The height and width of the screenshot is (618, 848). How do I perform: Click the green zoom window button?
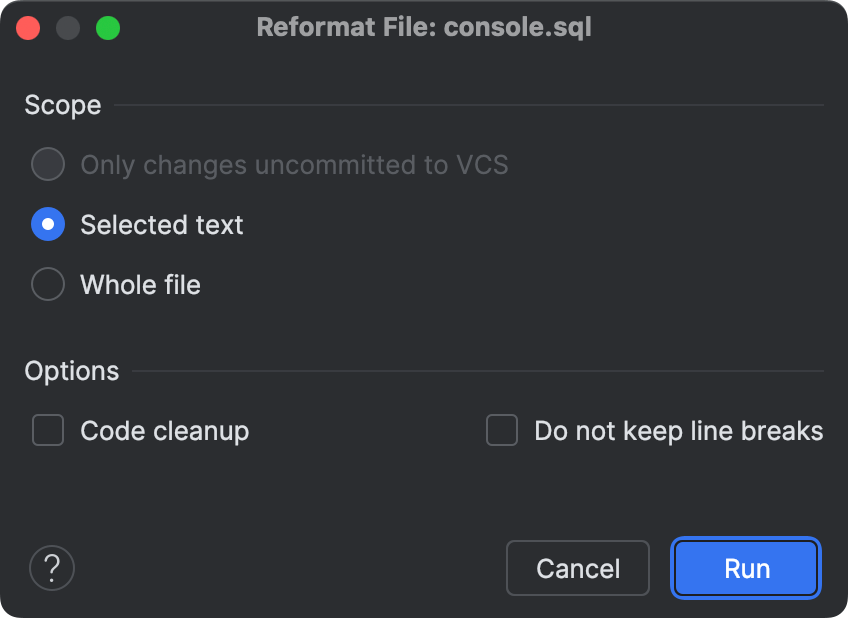coord(108,28)
